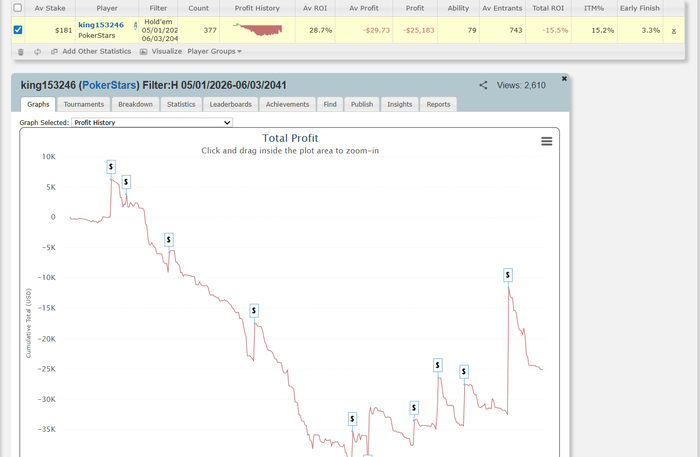Click the rightmost $ marker near -10K
Viewport: 700px width, 457px height.
[x=508, y=275]
